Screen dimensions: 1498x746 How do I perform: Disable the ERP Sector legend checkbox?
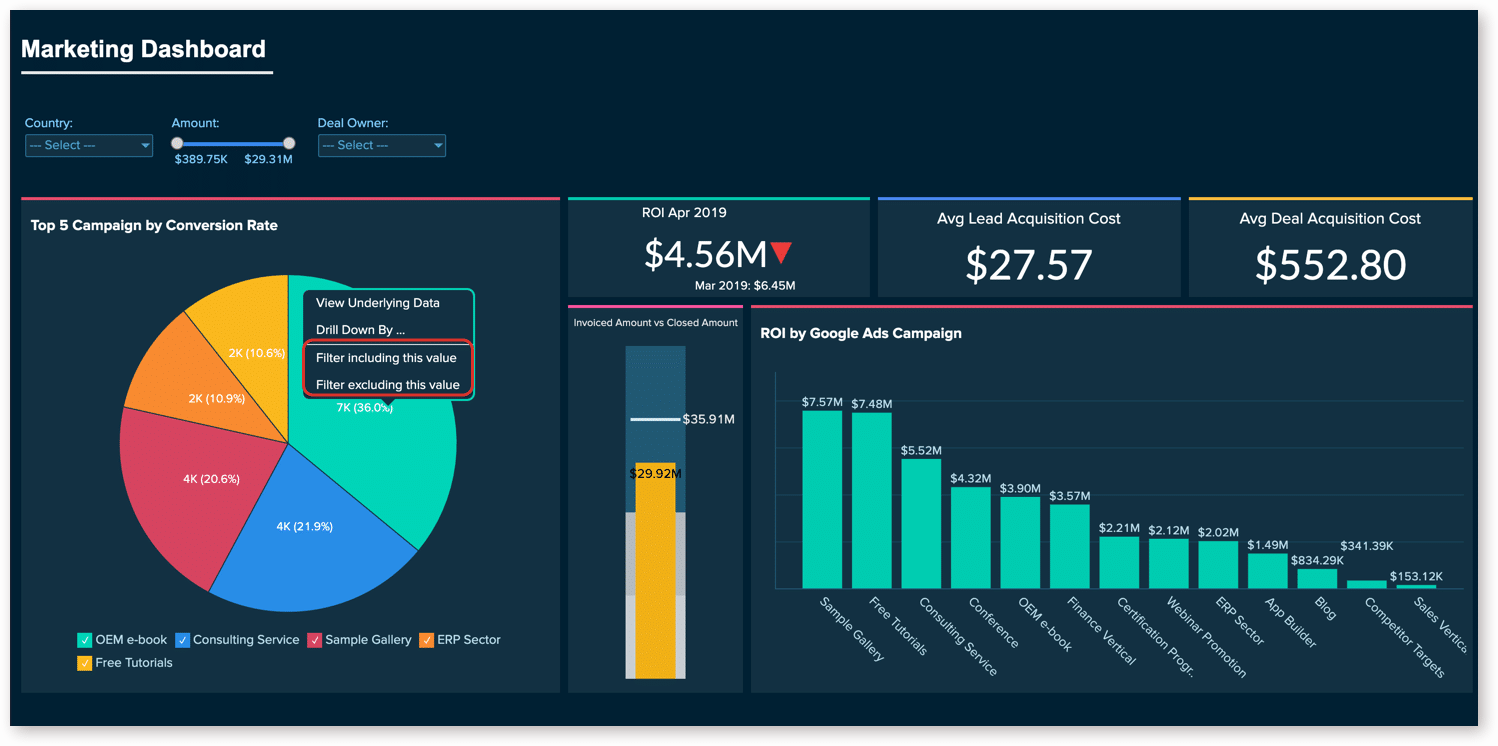point(427,640)
